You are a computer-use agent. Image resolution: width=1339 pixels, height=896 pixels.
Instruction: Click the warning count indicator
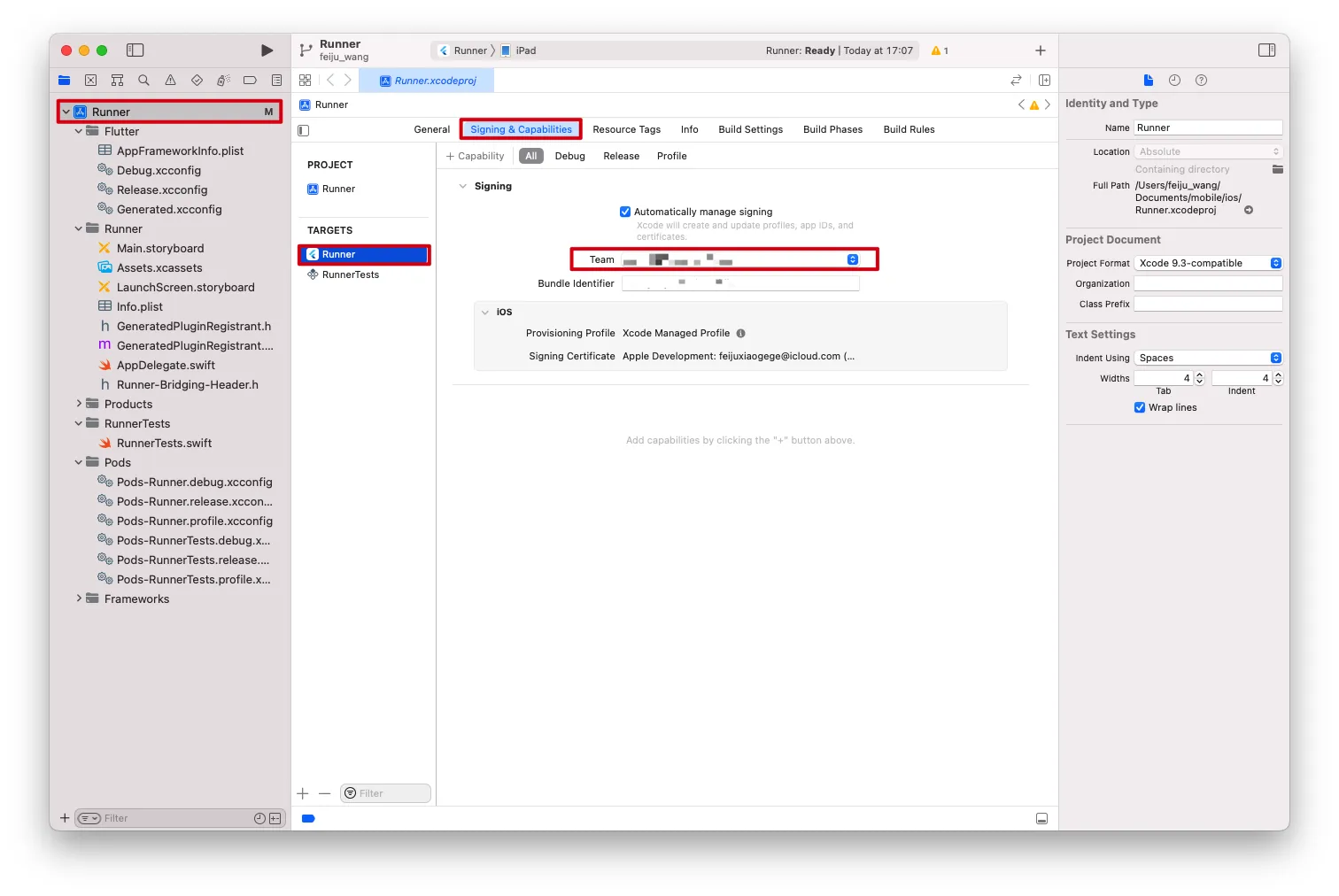(940, 50)
